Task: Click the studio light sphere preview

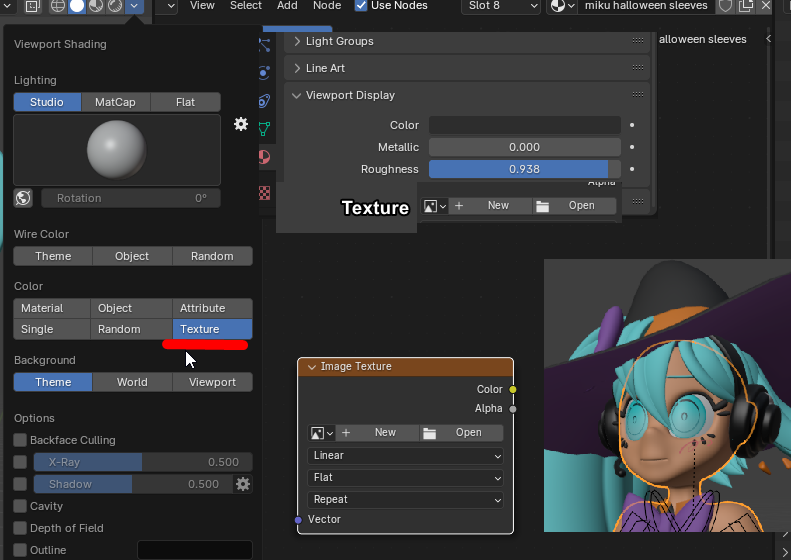Action: click(117, 150)
